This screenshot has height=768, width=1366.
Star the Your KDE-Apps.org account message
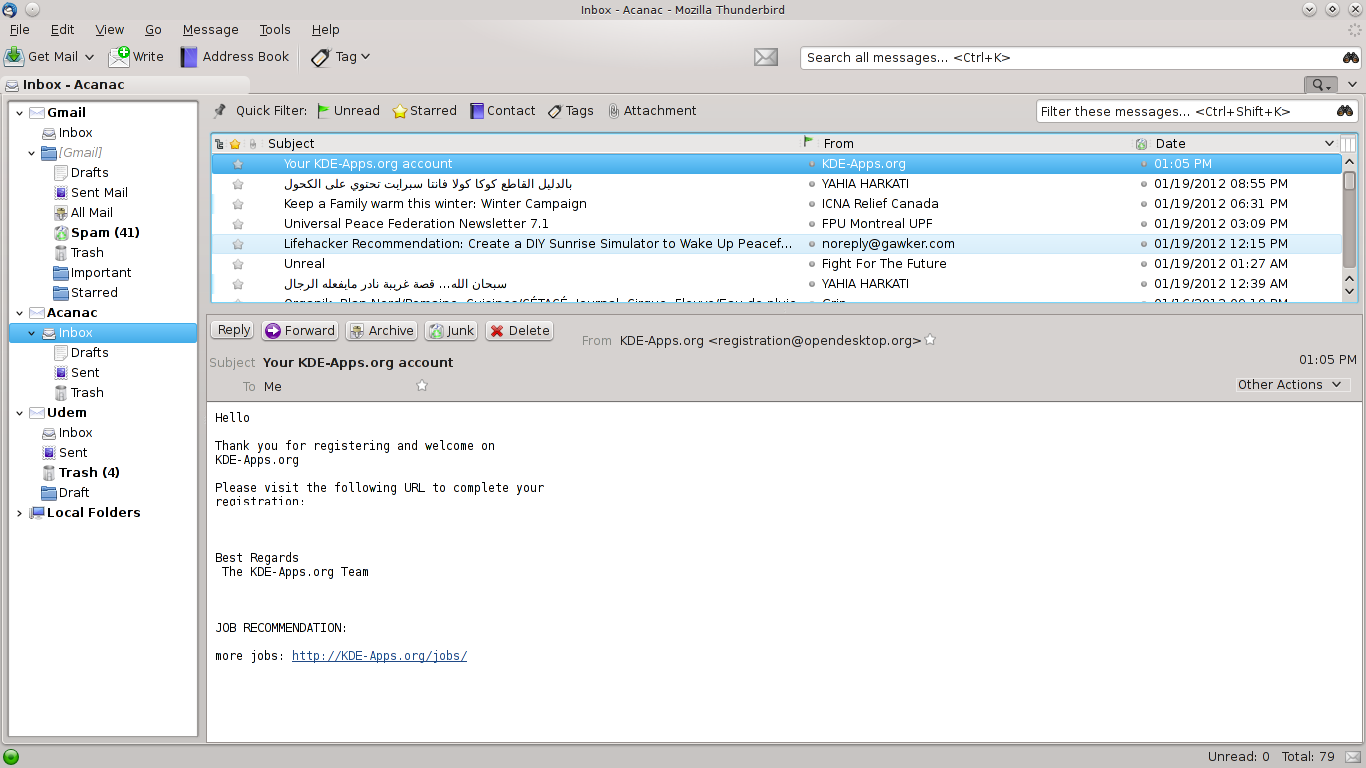[x=237, y=164]
